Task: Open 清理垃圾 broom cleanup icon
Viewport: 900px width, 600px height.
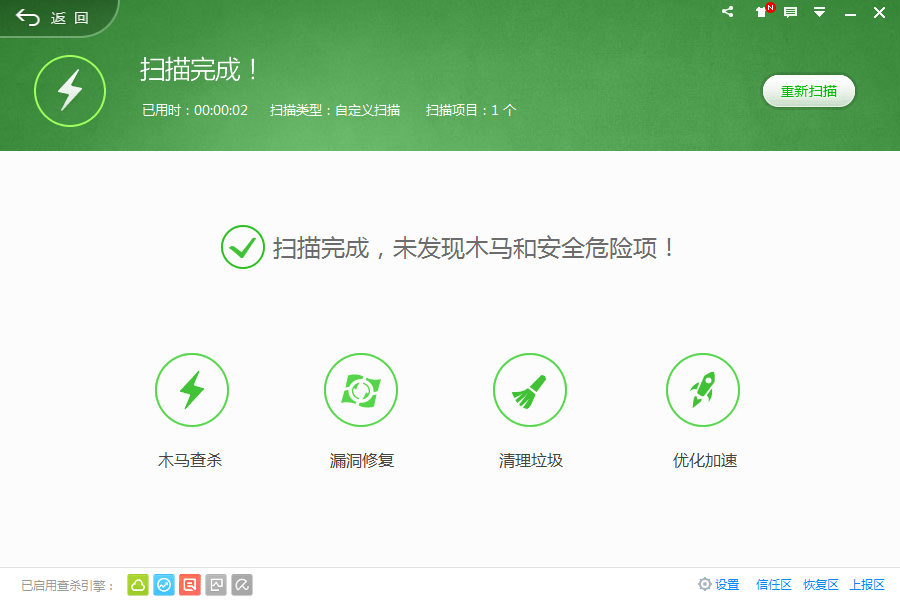Action: (x=530, y=390)
